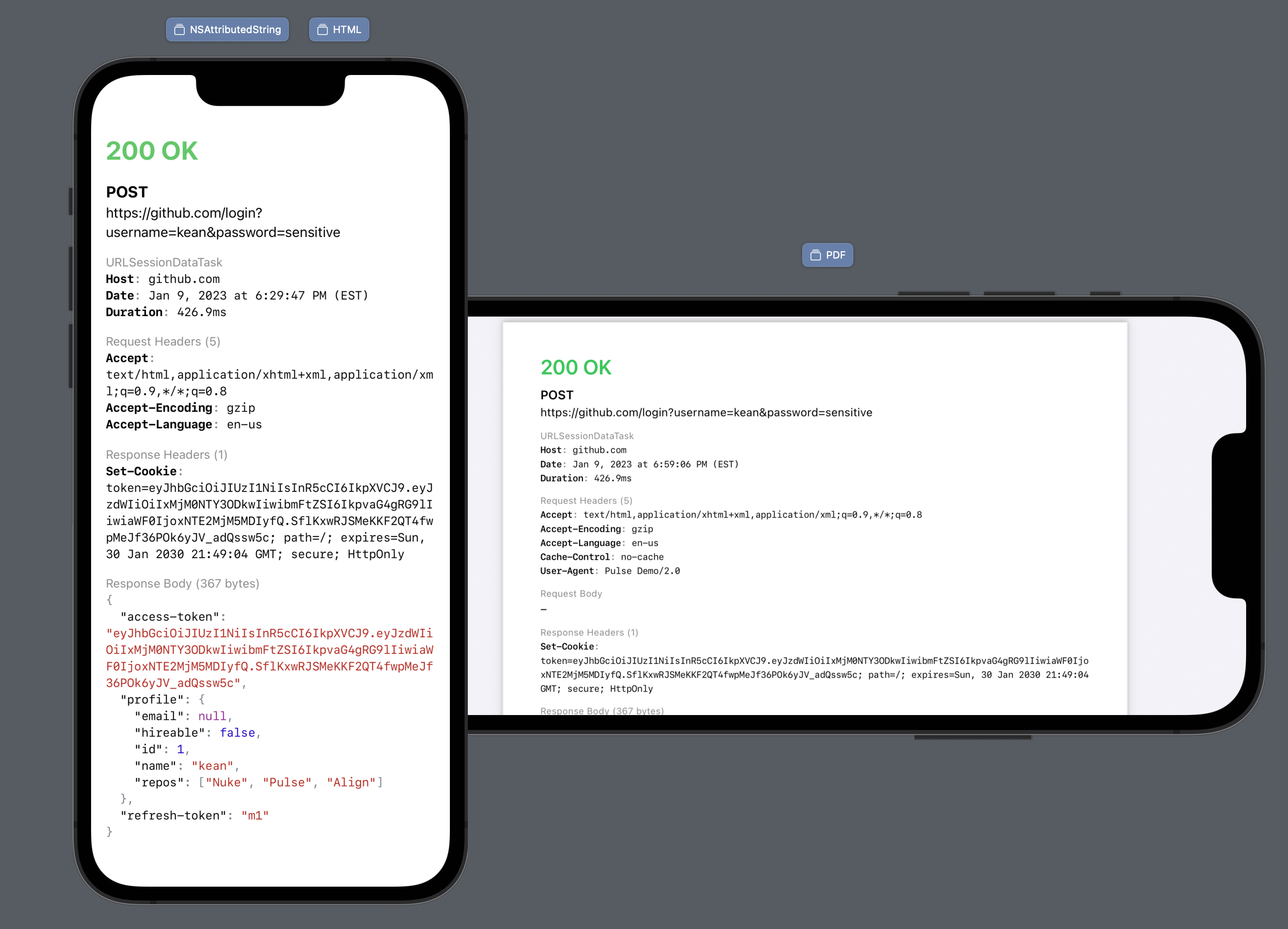Image resolution: width=1288 pixels, height=929 pixels.
Task: Click "refresh-token": "m1" line
Action: 194,815
